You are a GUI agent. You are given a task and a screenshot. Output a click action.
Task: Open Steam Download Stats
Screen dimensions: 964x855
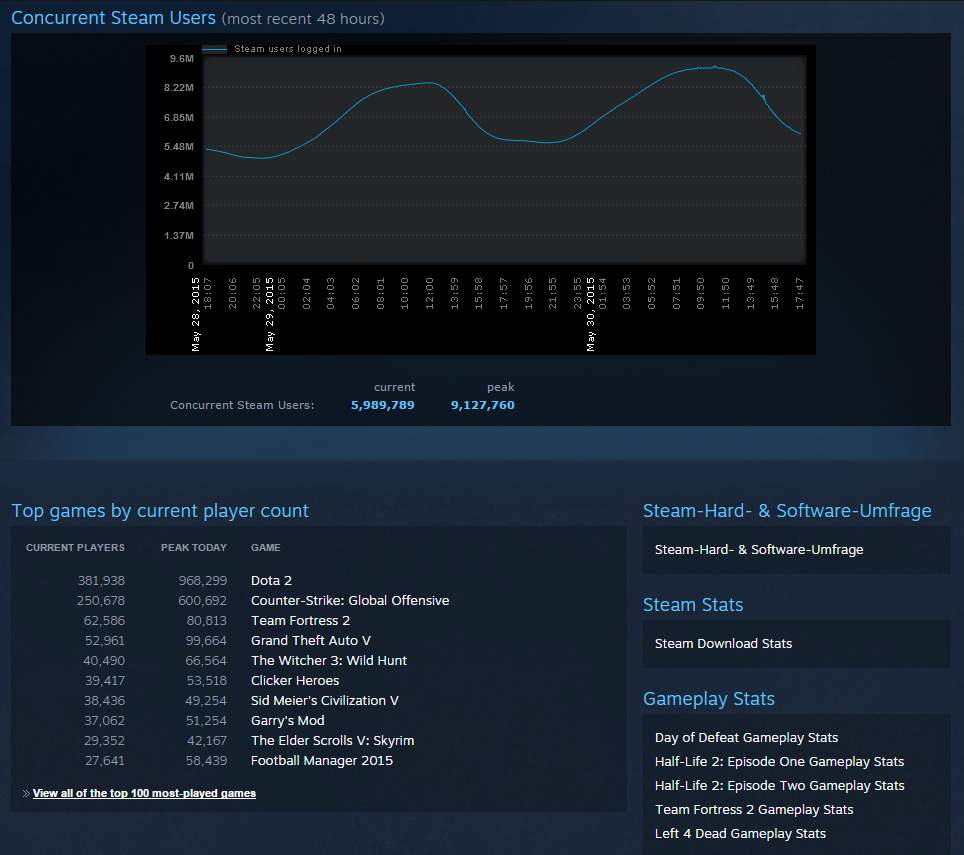723,644
